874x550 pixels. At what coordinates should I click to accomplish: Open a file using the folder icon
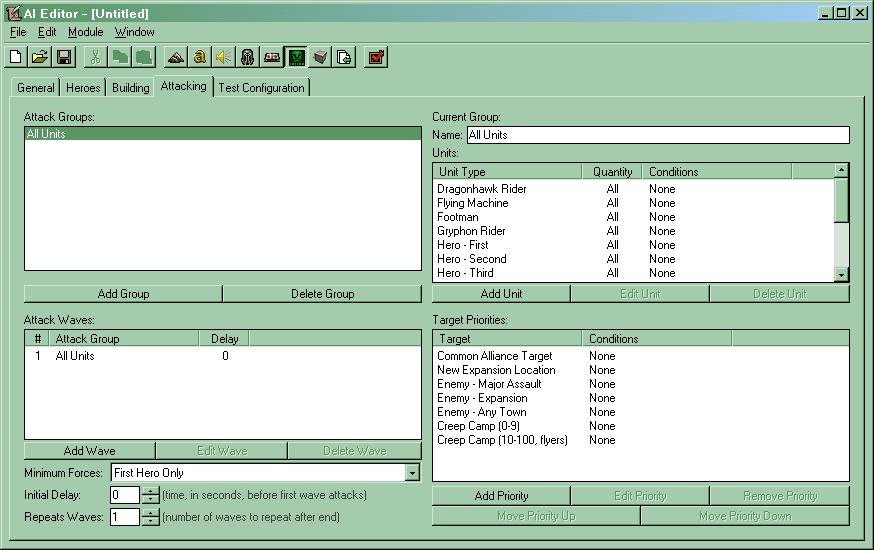point(40,57)
